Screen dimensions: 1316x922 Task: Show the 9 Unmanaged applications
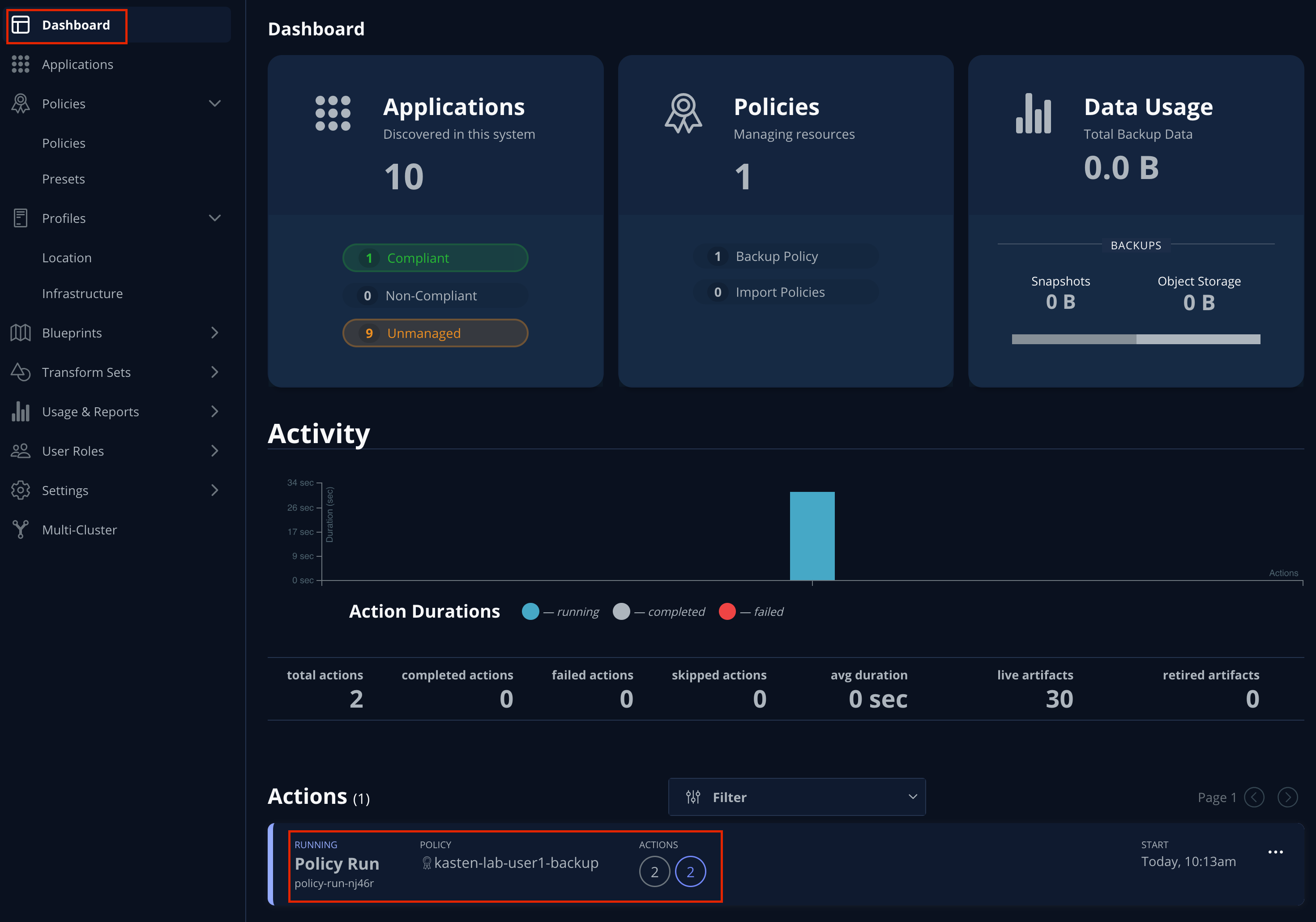click(435, 333)
